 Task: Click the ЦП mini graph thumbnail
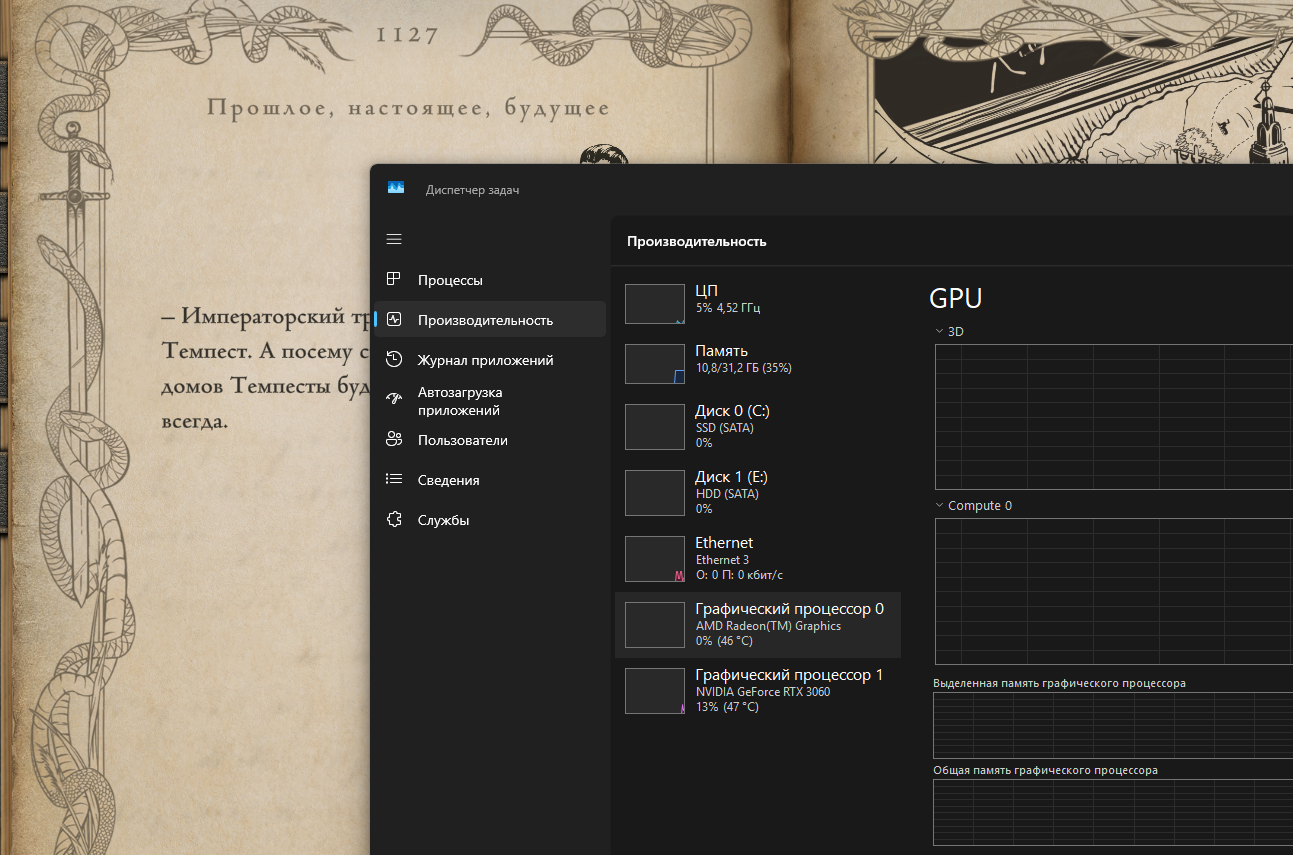(x=655, y=303)
